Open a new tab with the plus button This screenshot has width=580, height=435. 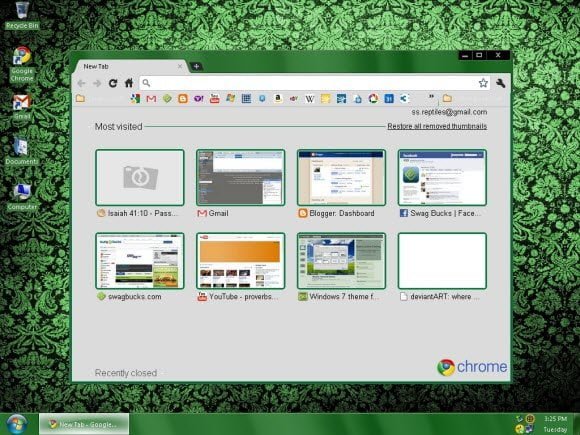[196, 67]
